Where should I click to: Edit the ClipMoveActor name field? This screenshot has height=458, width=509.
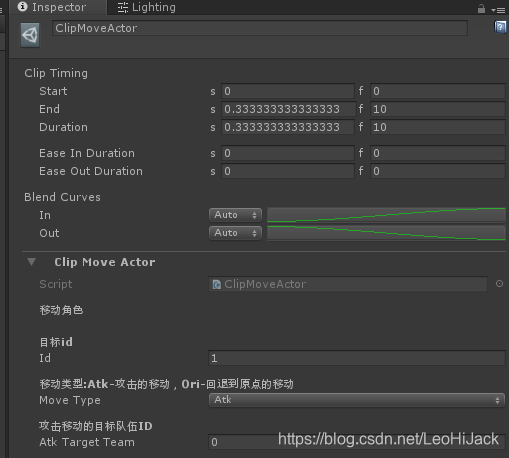click(260, 28)
